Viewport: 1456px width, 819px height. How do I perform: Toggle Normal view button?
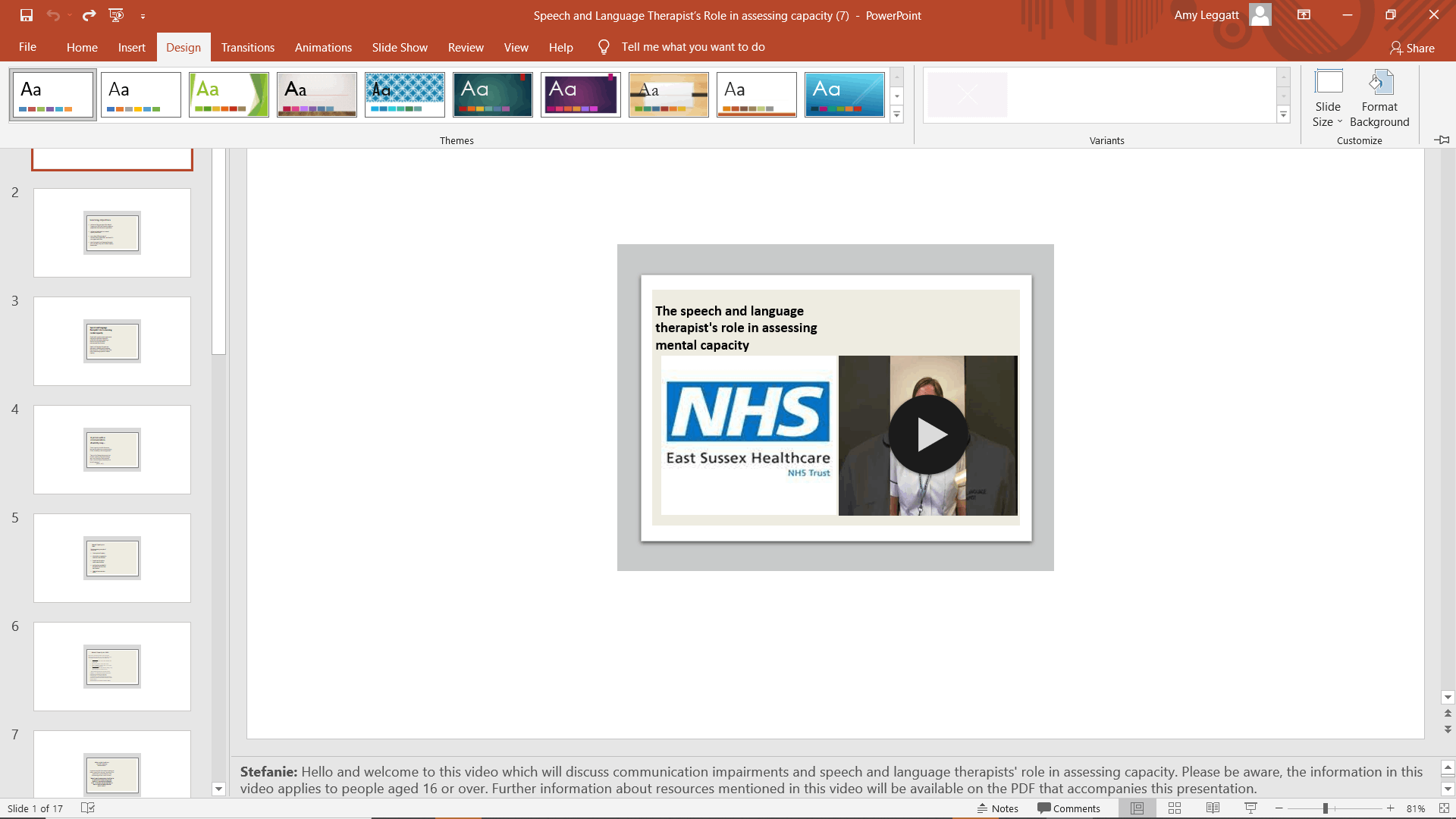1137,808
